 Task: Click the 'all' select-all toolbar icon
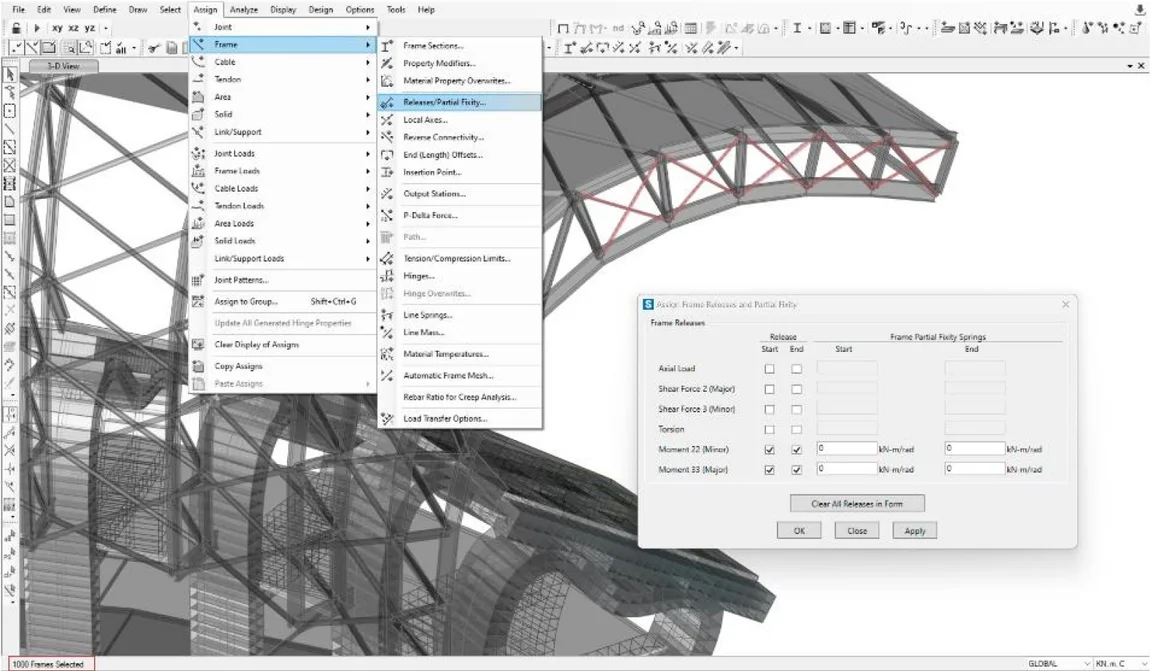pyautogui.click(x=121, y=48)
